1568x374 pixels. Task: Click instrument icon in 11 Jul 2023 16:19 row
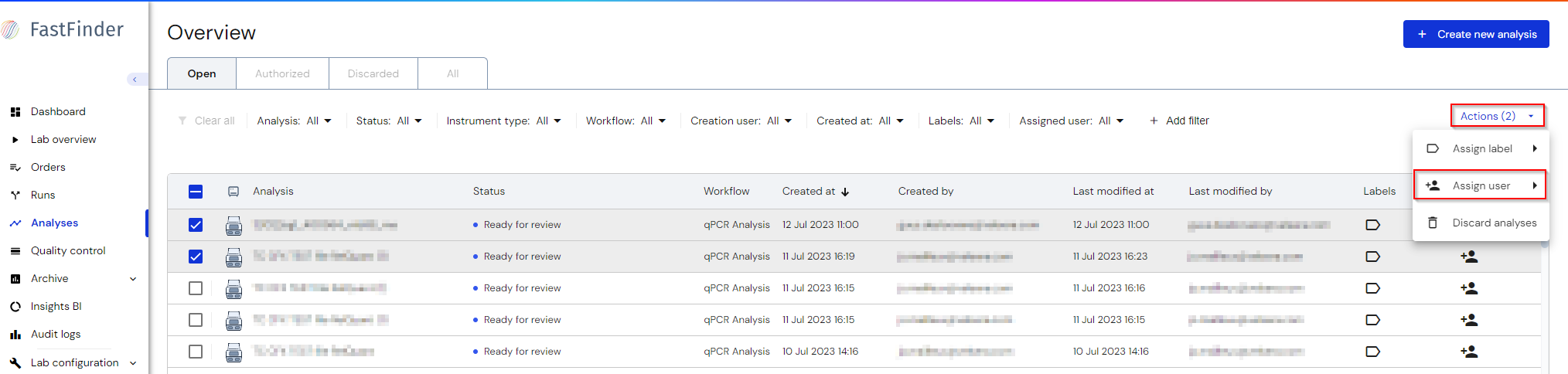pos(233,257)
